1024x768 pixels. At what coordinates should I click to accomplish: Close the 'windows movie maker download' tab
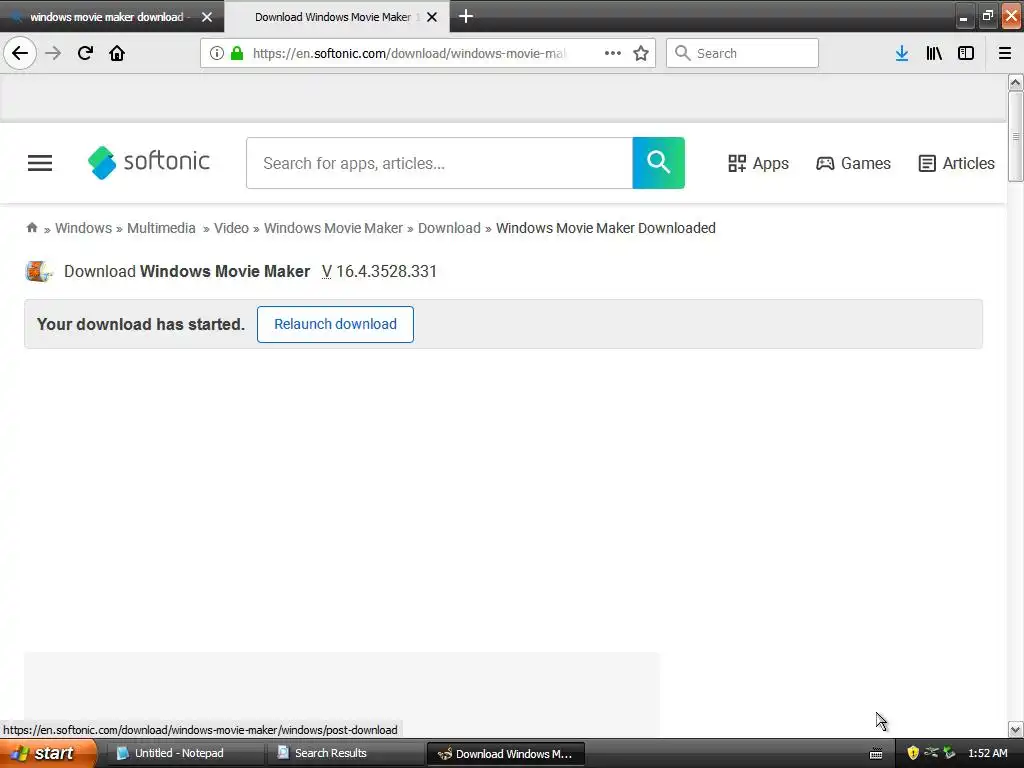(x=207, y=17)
